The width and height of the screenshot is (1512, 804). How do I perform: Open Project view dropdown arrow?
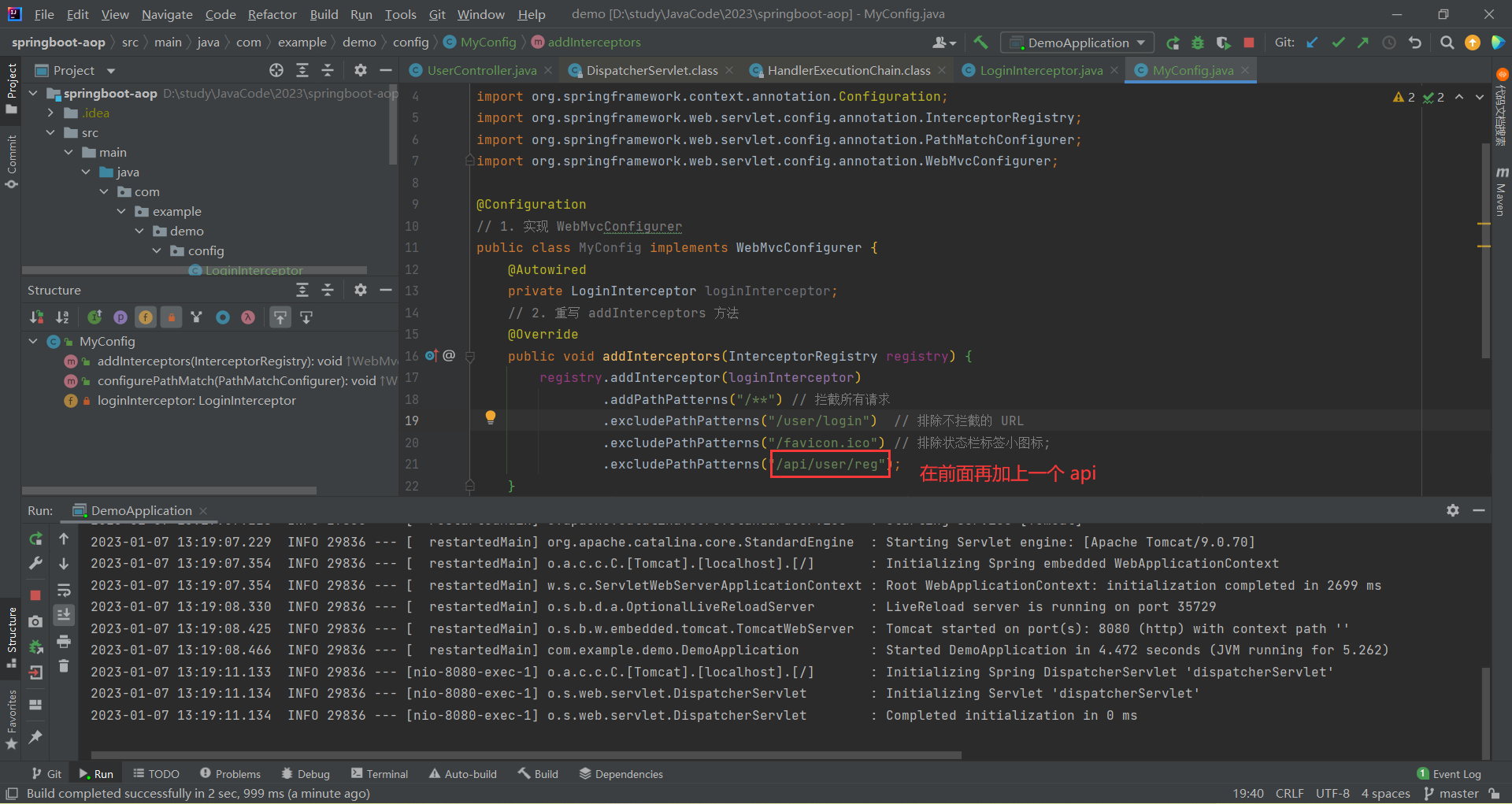click(111, 71)
